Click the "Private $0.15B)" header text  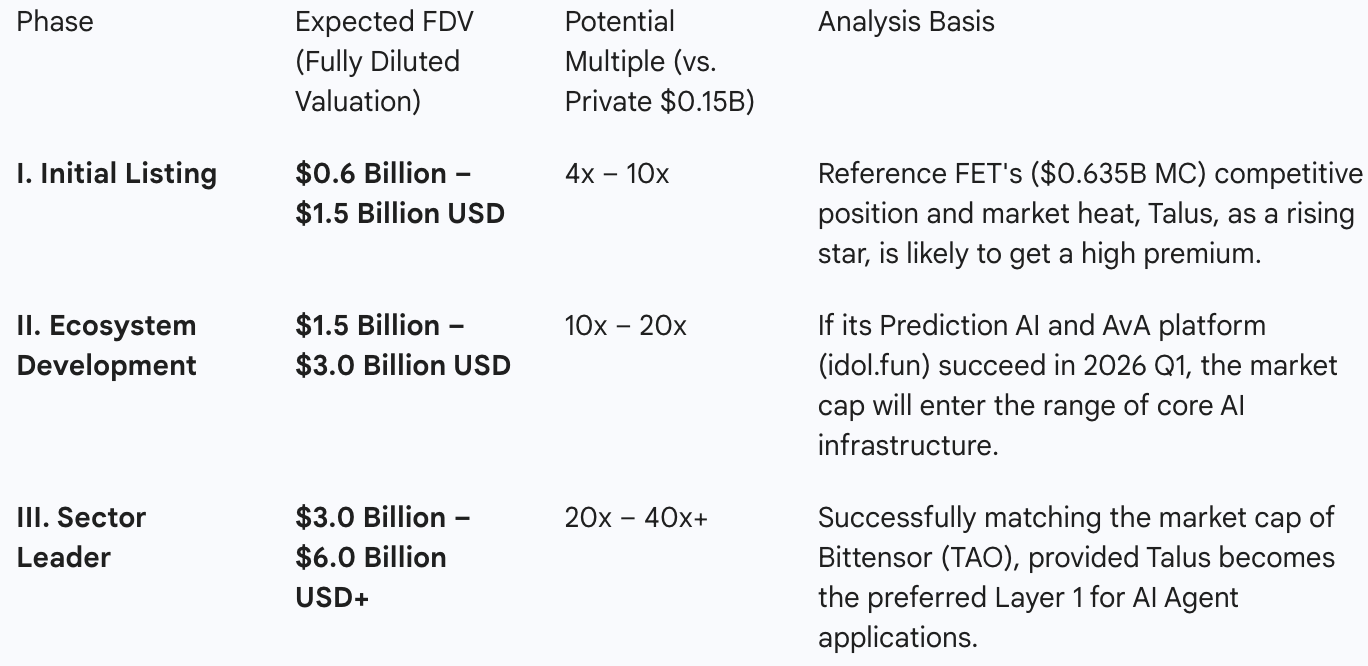click(x=659, y=102)
